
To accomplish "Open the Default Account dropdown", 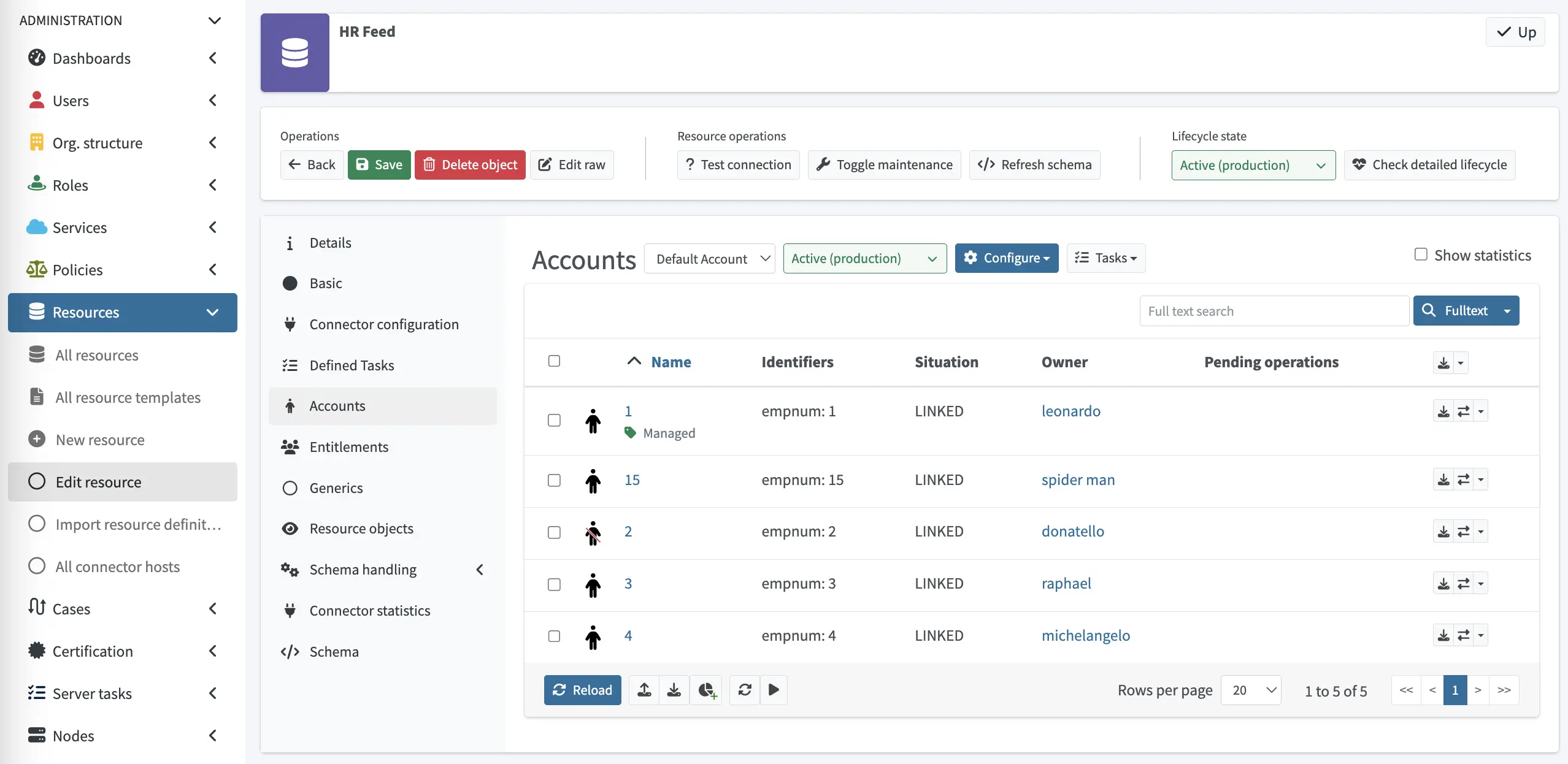I will click(710, 259).
